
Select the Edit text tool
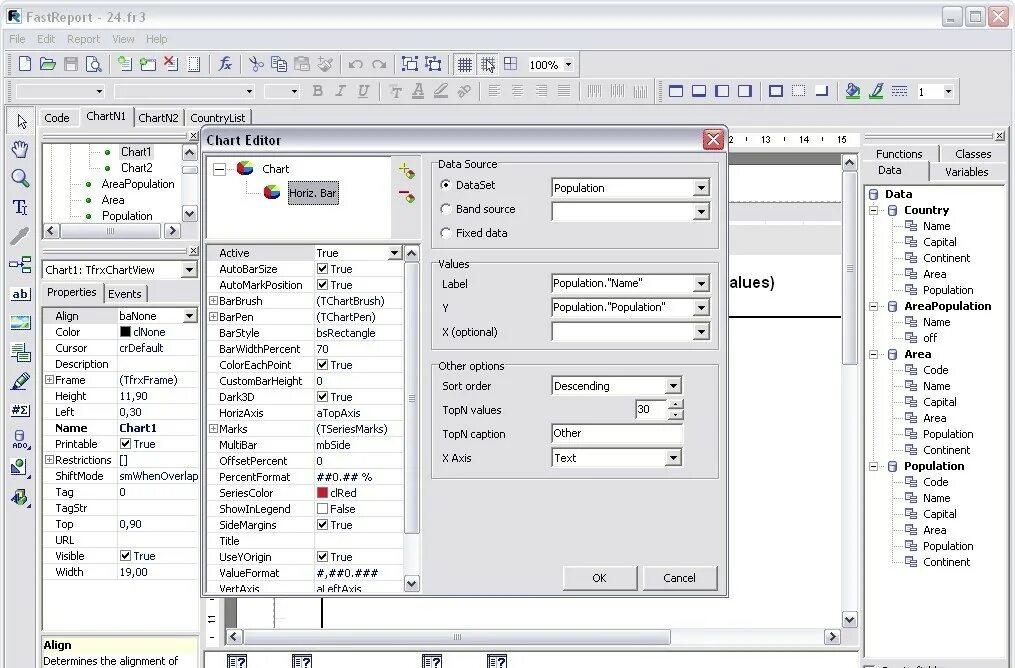(x=20, y=207)
